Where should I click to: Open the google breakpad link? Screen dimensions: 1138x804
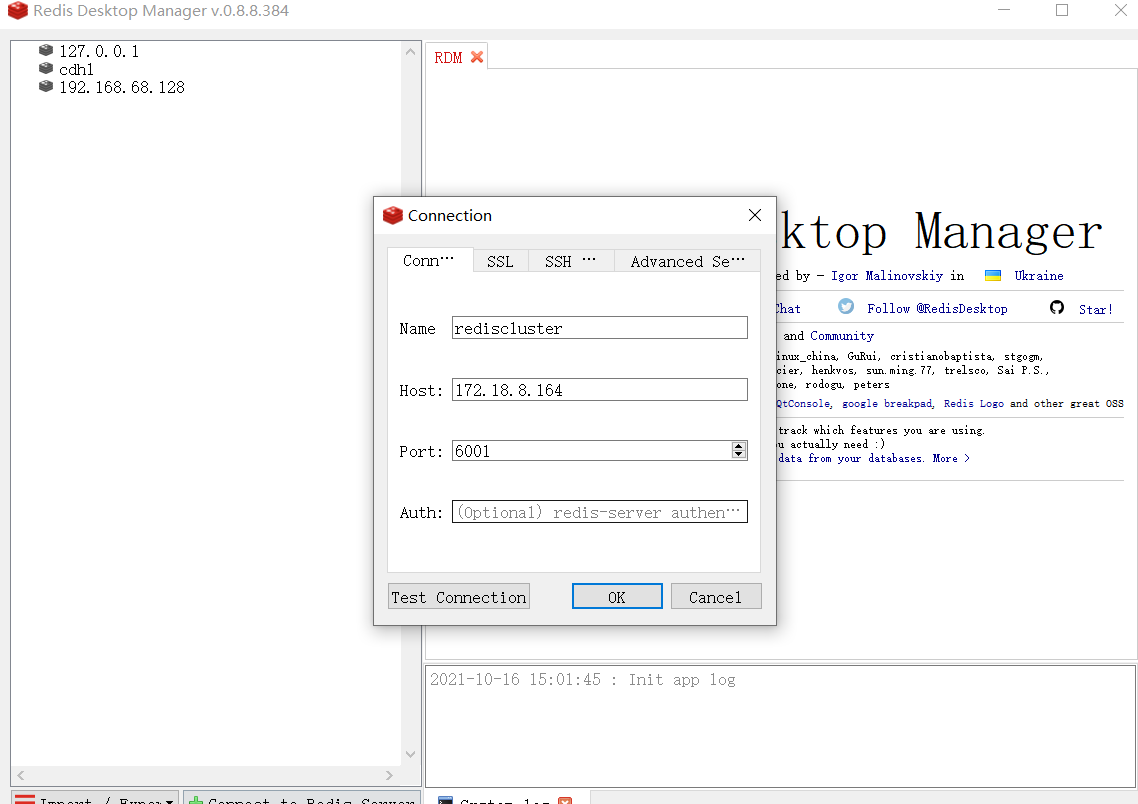tap(887, 403)
